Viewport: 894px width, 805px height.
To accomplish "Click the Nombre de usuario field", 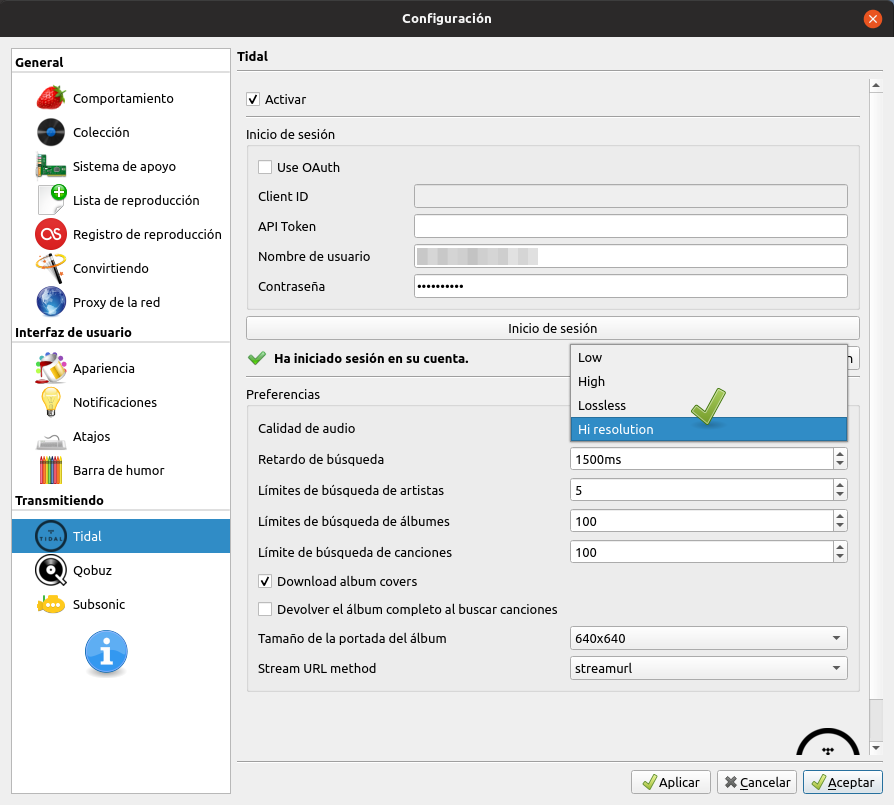I will 631,257.
